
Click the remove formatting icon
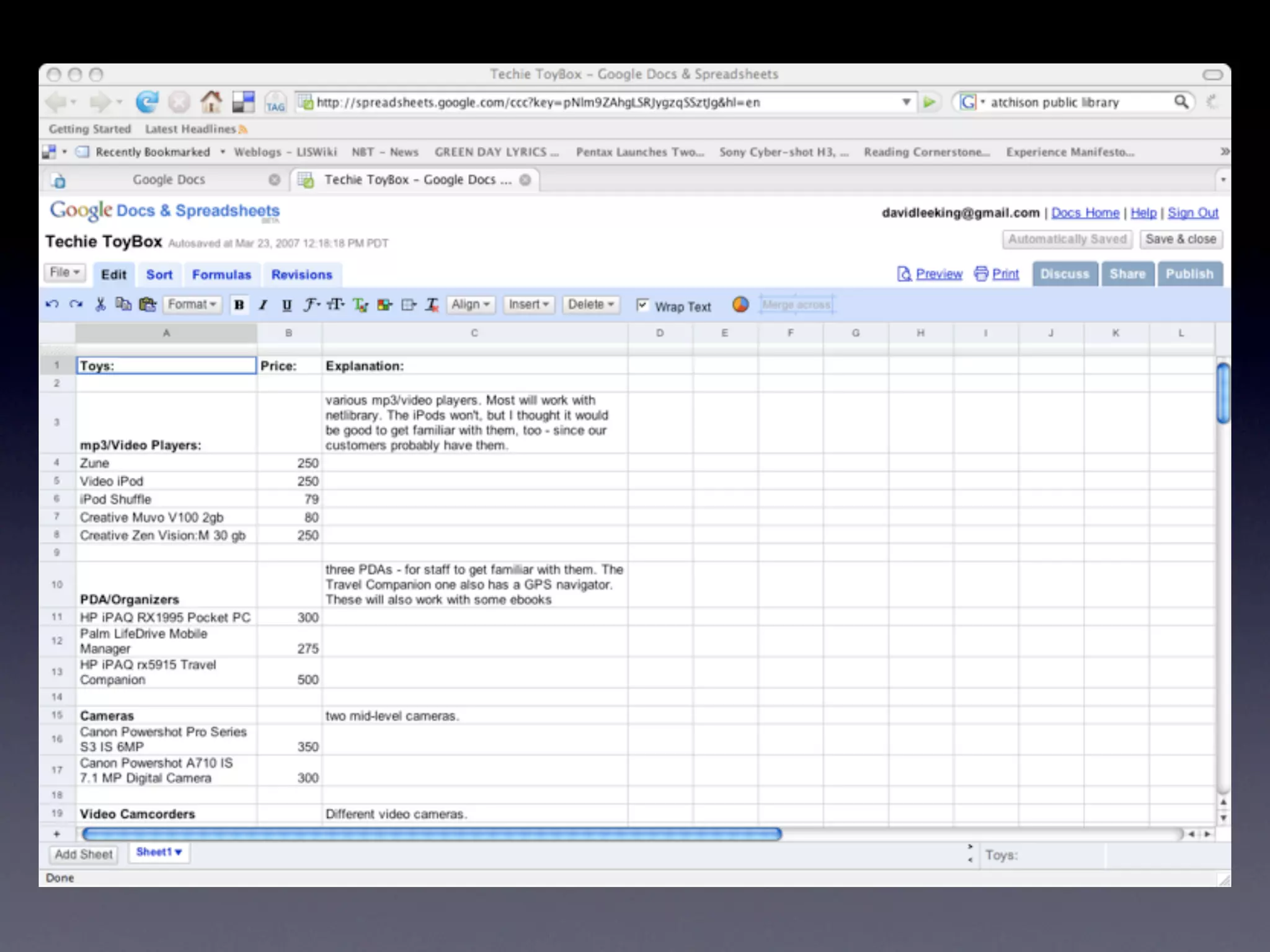432,305
